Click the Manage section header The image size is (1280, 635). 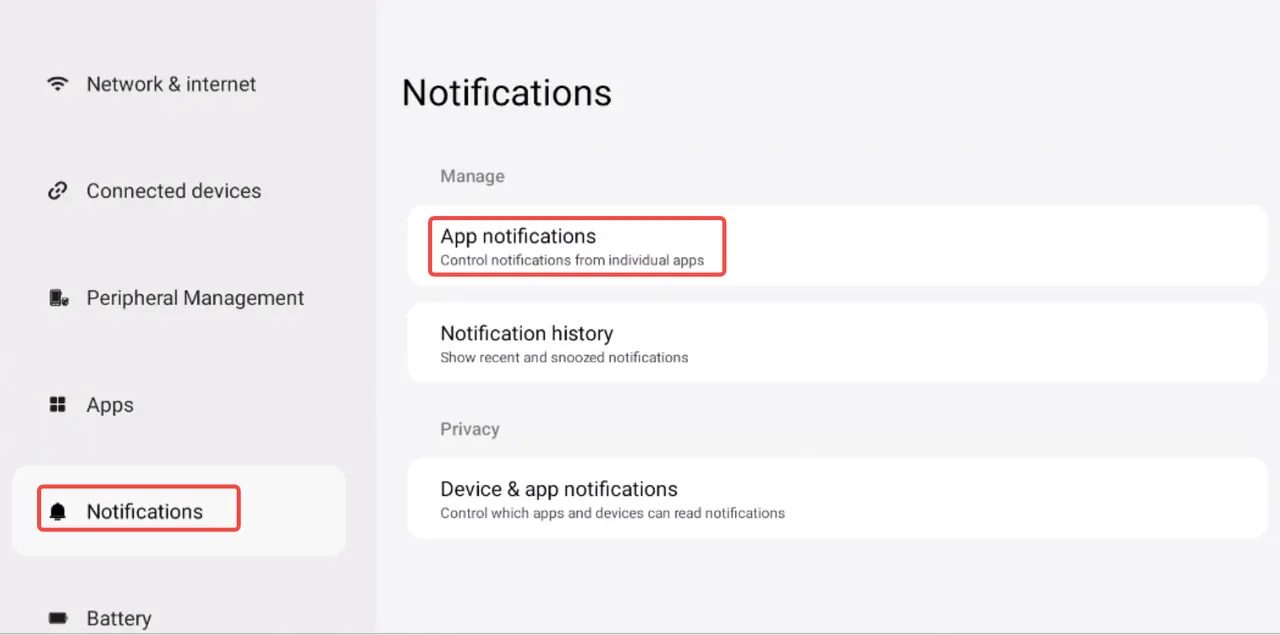(472, 176)
